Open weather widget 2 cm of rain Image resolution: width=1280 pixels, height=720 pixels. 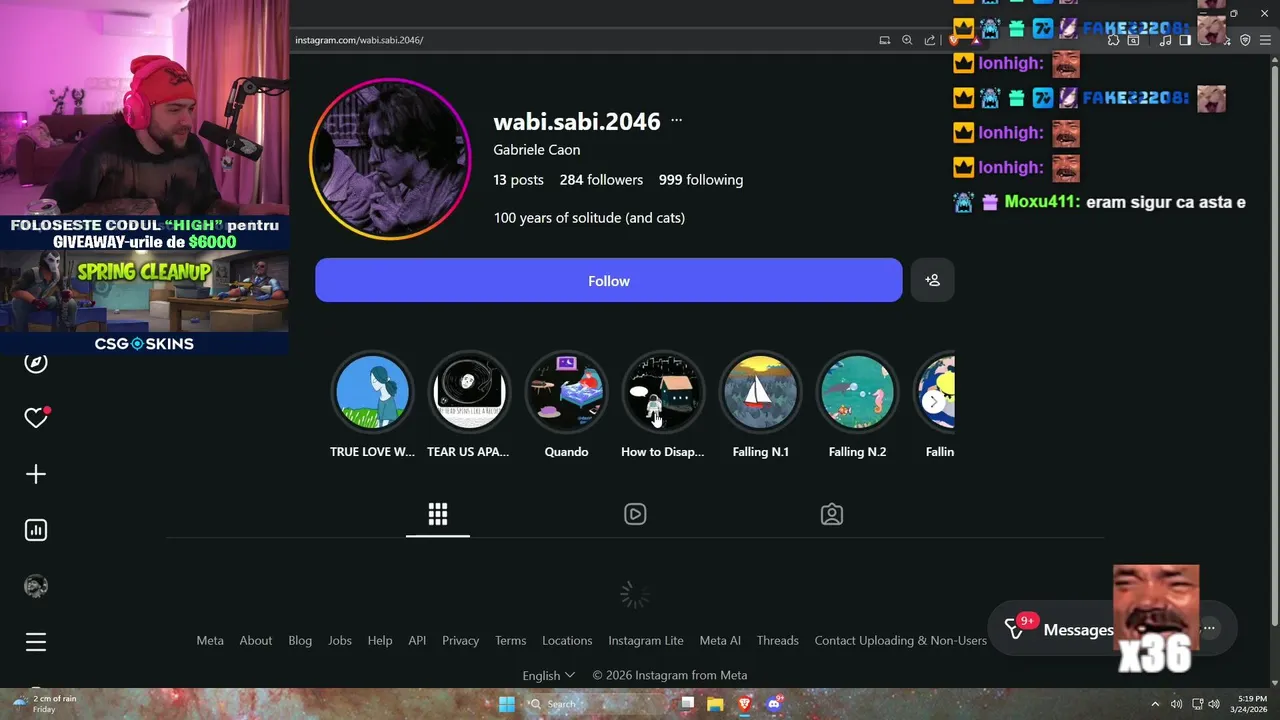(x=46, y=704)
